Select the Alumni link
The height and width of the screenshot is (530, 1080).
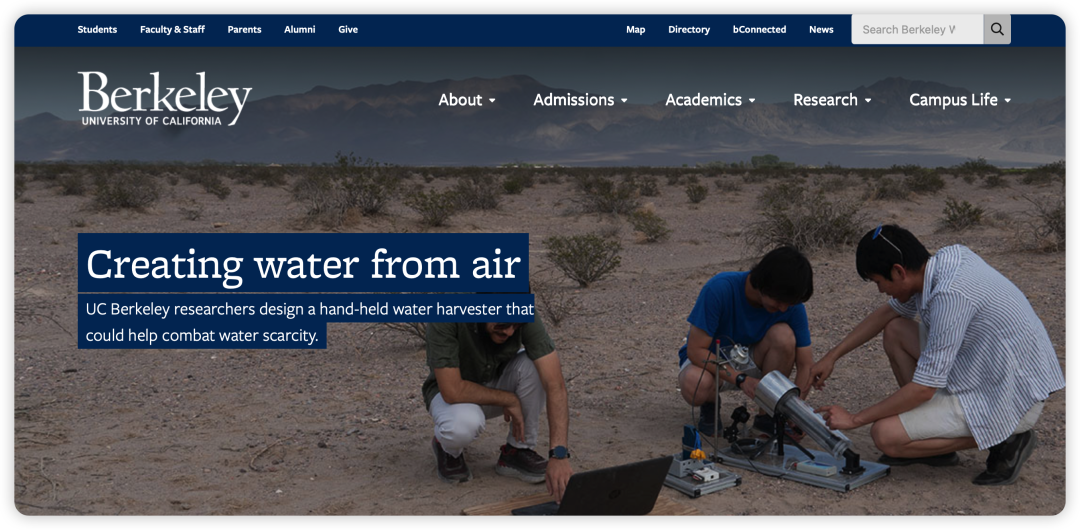[x=300, y=30]
